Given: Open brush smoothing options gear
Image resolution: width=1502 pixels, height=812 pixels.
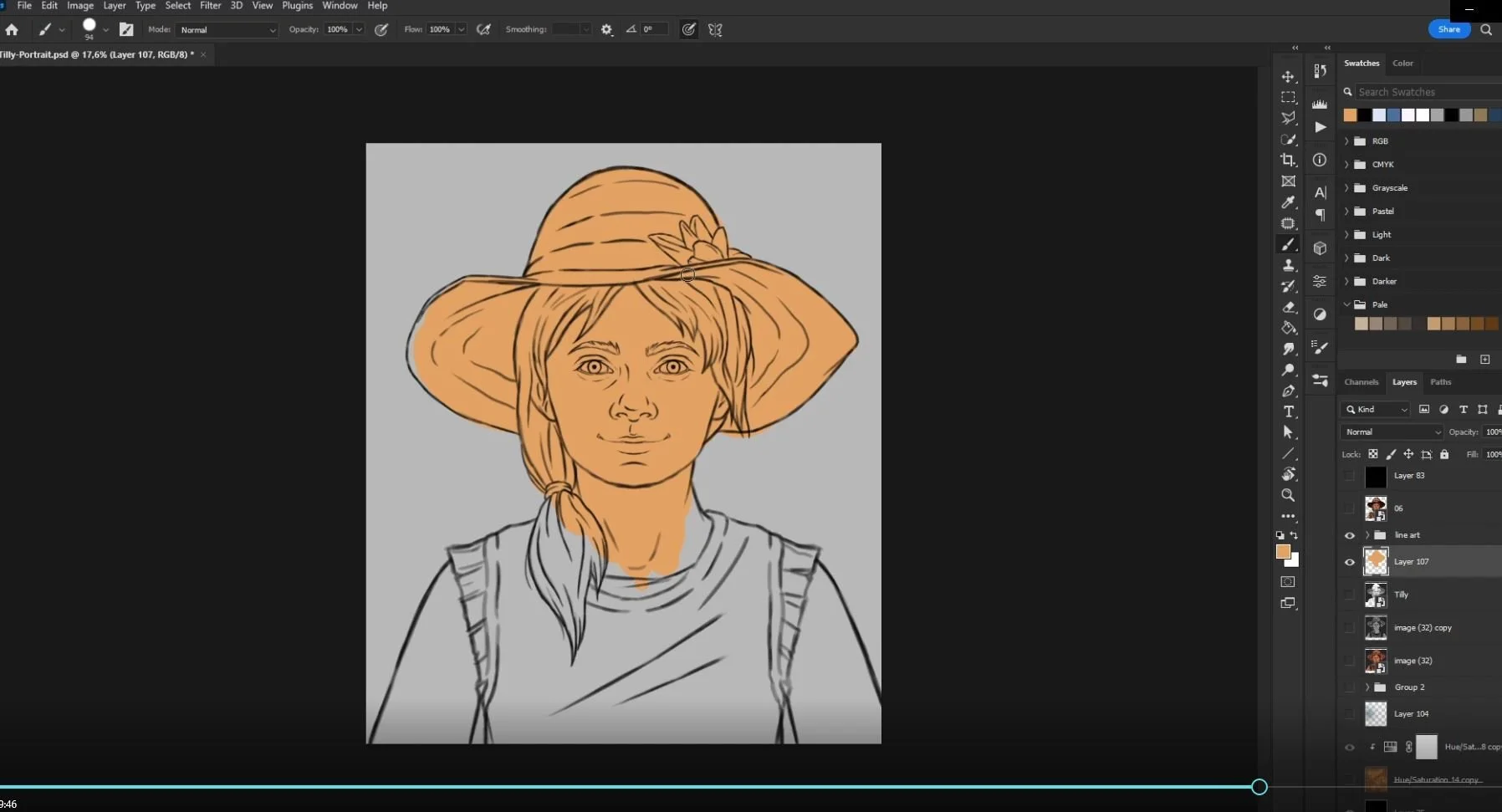Looking at the screenshot, I should [606, 29].
